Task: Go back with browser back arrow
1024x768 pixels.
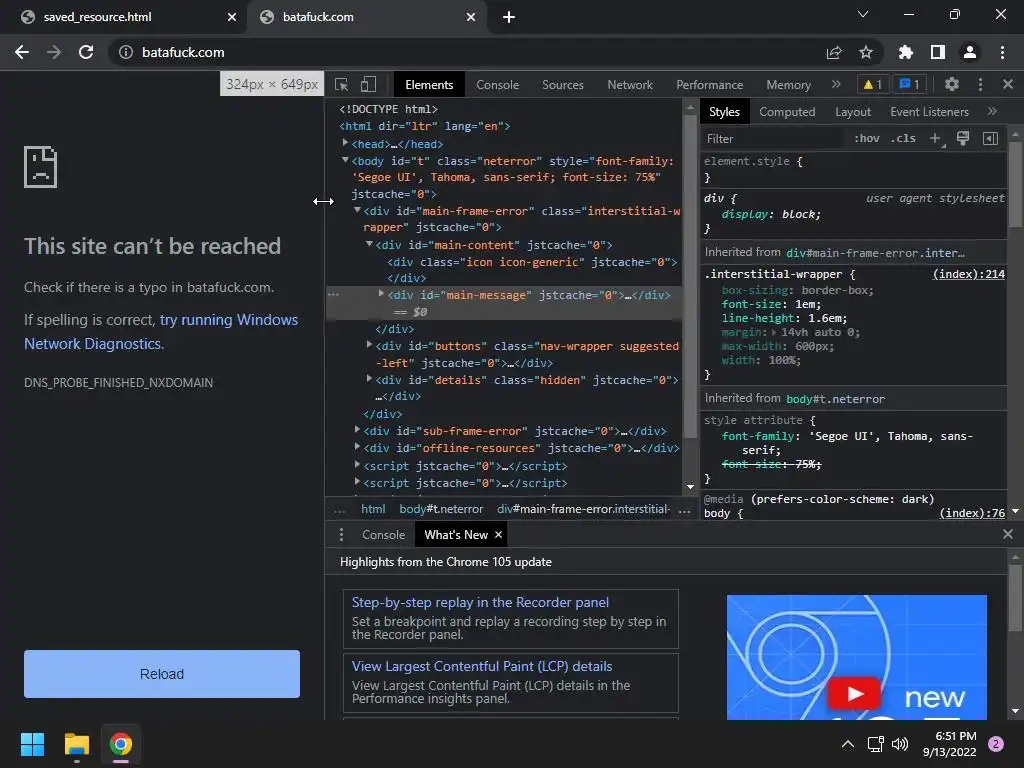Action: [x=22, y=52]
